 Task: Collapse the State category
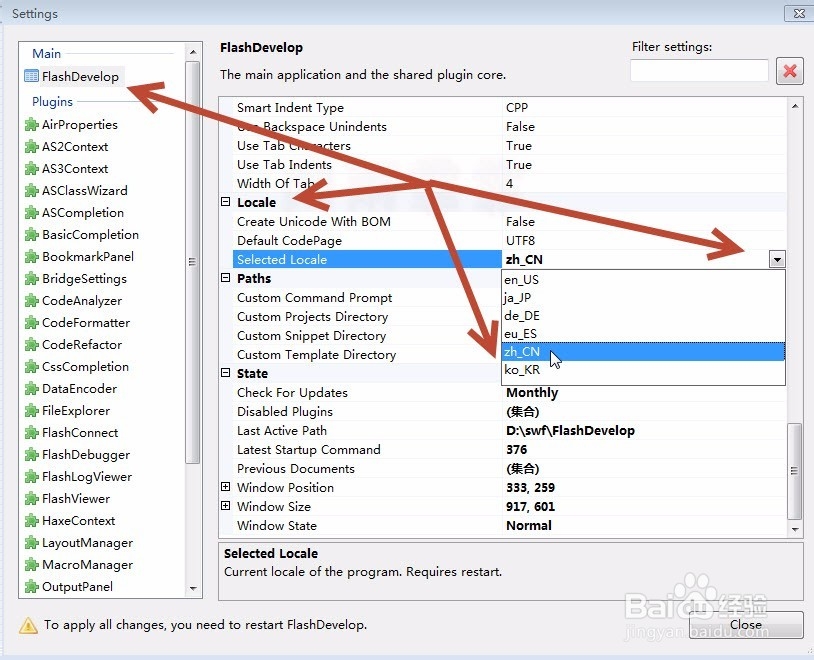click(x=225, y=372)
